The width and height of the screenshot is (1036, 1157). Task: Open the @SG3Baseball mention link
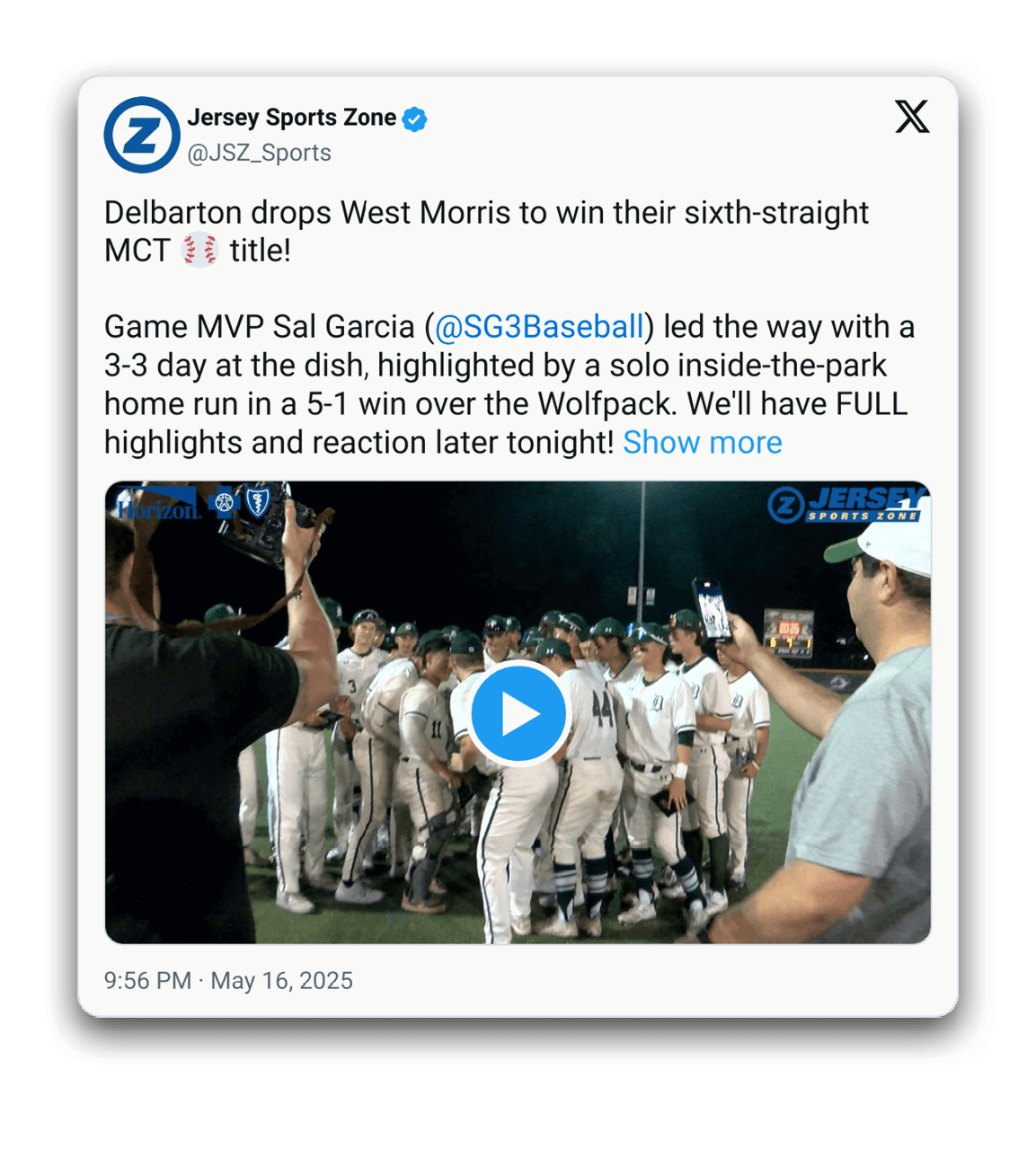(539, 327)
